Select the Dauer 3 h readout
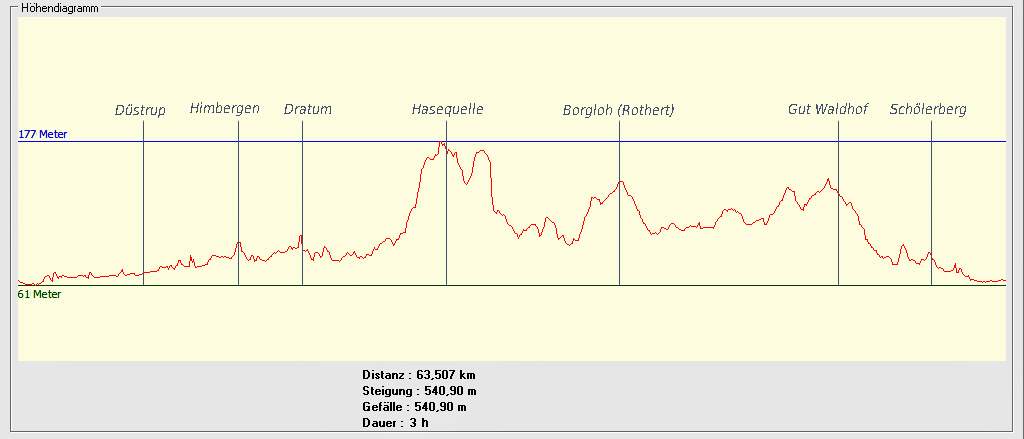The image size is (1024, 439). pos(395,423)
